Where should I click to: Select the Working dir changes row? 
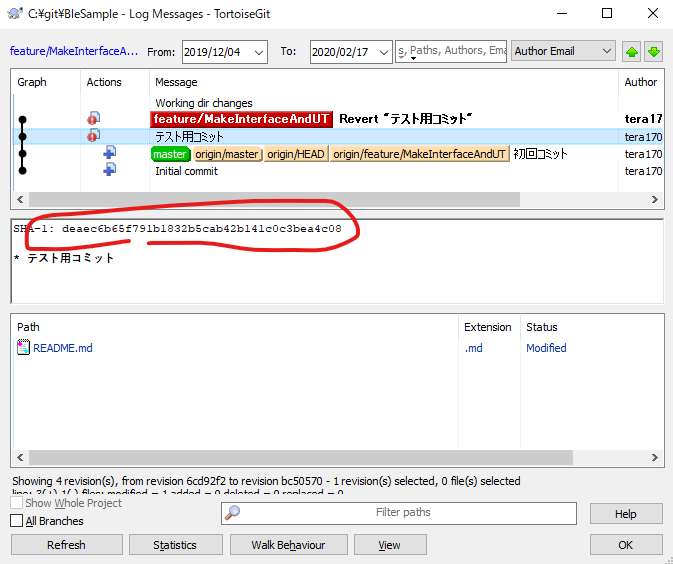pyautogui.click(x=338, y=103)
